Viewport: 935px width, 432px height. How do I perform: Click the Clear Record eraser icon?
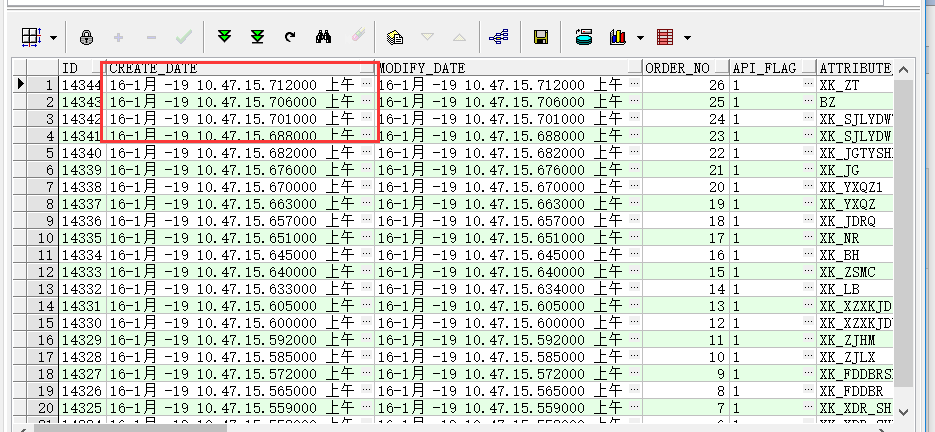[357, 36]
